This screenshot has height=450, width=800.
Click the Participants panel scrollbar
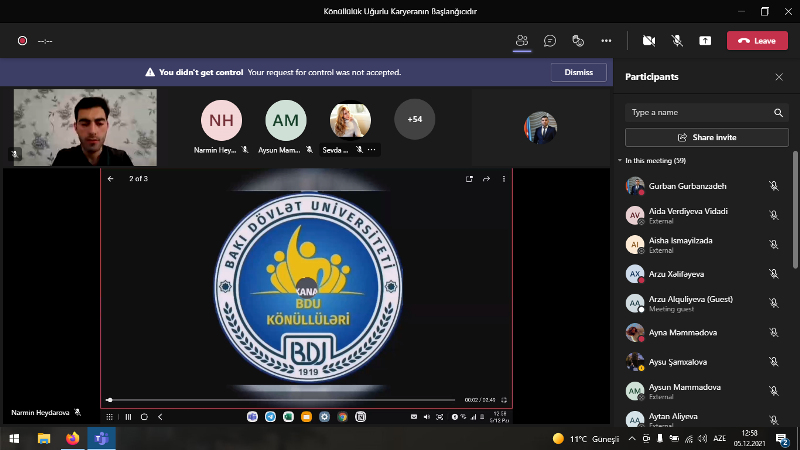pyautogui.click(x=795, y=209)
